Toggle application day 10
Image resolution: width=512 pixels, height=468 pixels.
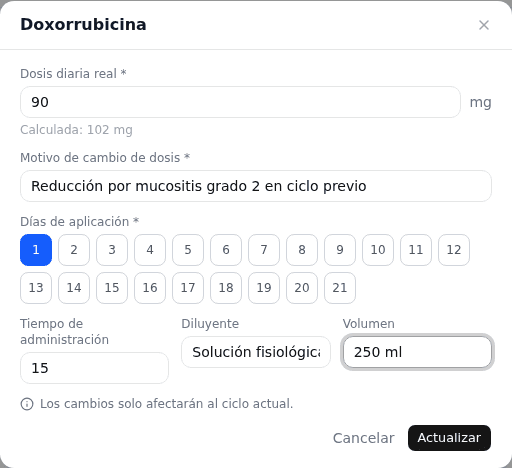click(x=378, y=250)
